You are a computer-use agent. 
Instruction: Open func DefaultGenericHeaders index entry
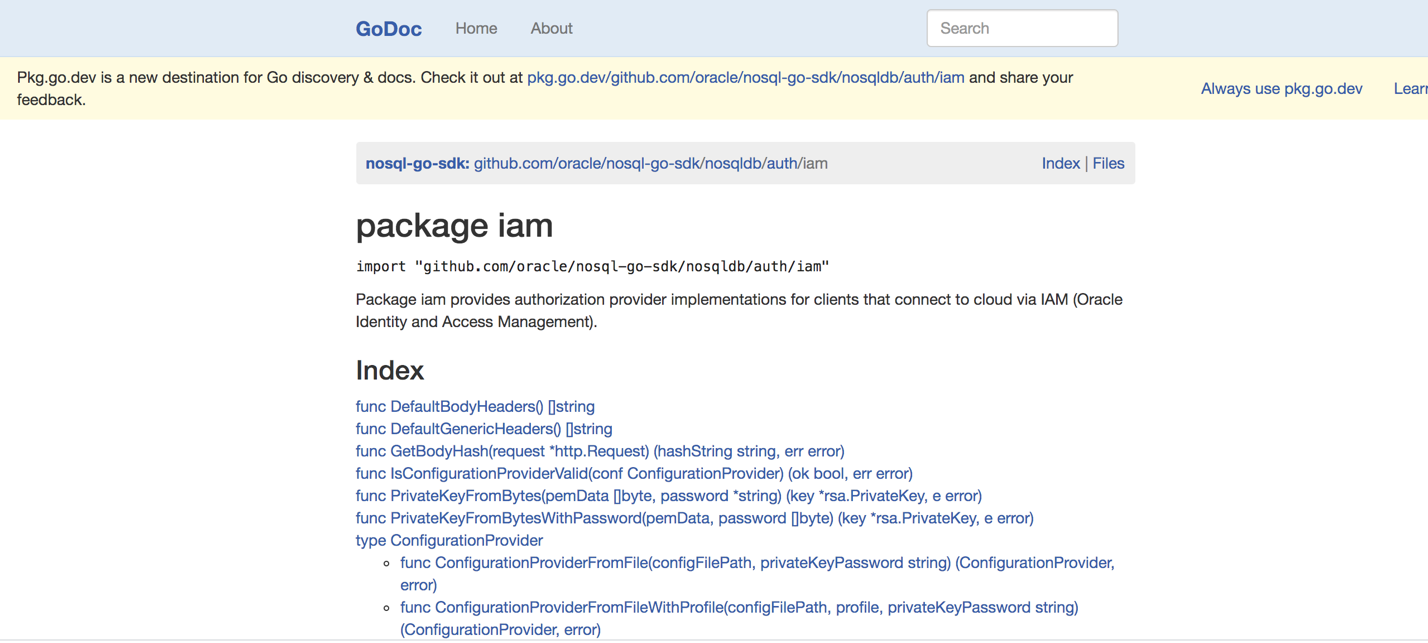[484, 429]
